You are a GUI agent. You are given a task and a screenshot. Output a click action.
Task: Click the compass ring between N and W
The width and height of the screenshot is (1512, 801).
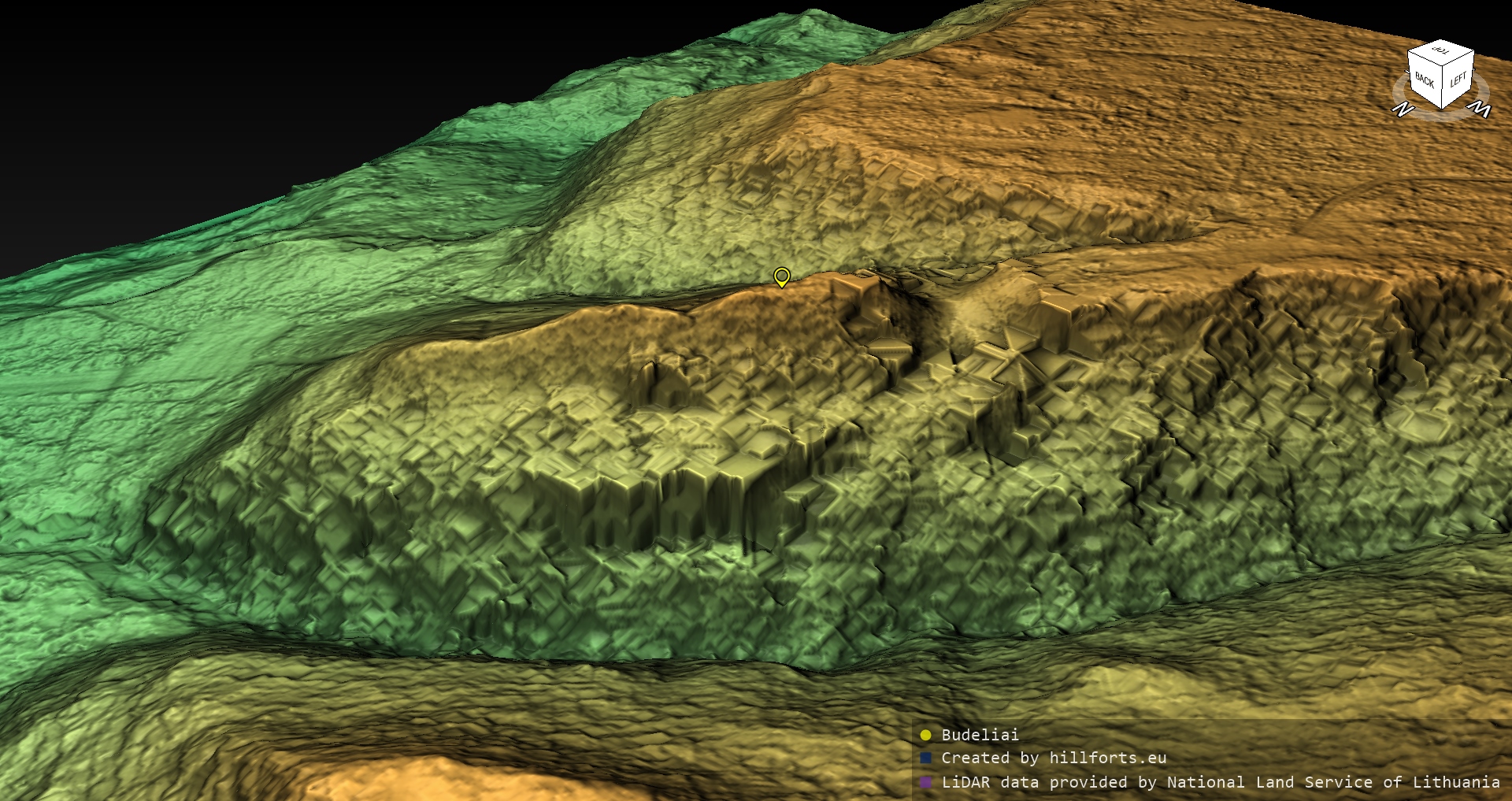pos(1442,118)
